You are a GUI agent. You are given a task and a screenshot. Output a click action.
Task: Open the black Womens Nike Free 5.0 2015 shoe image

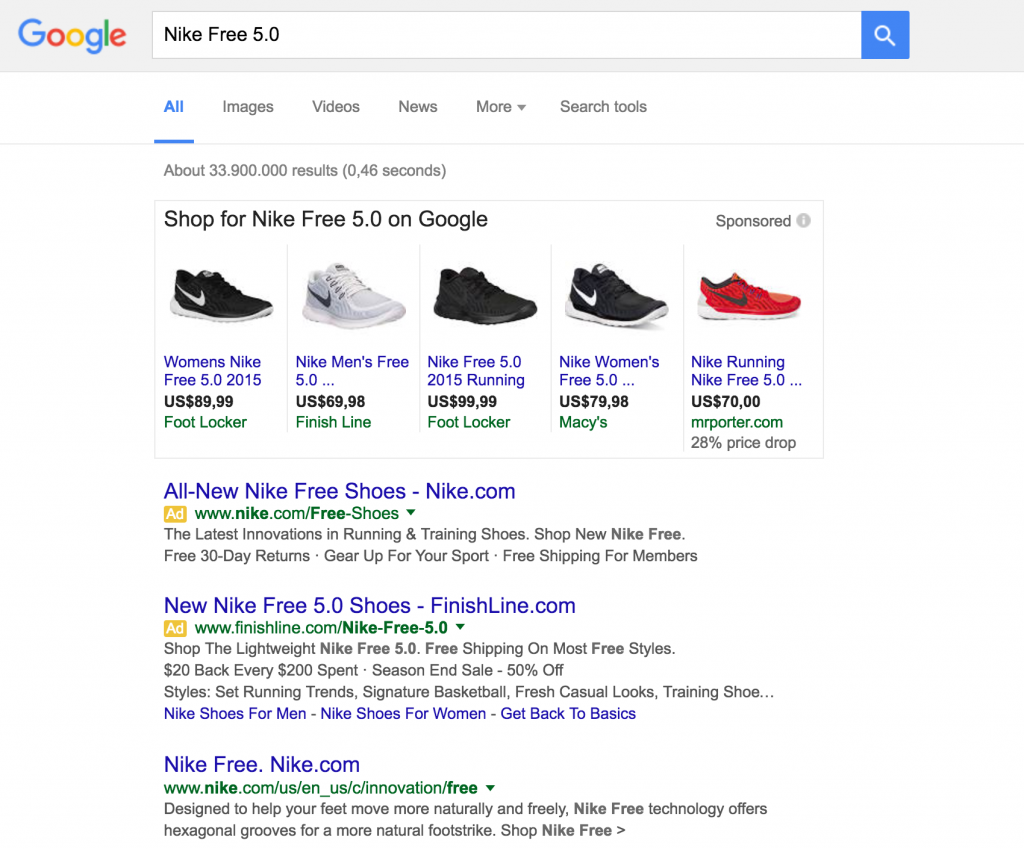221,295
